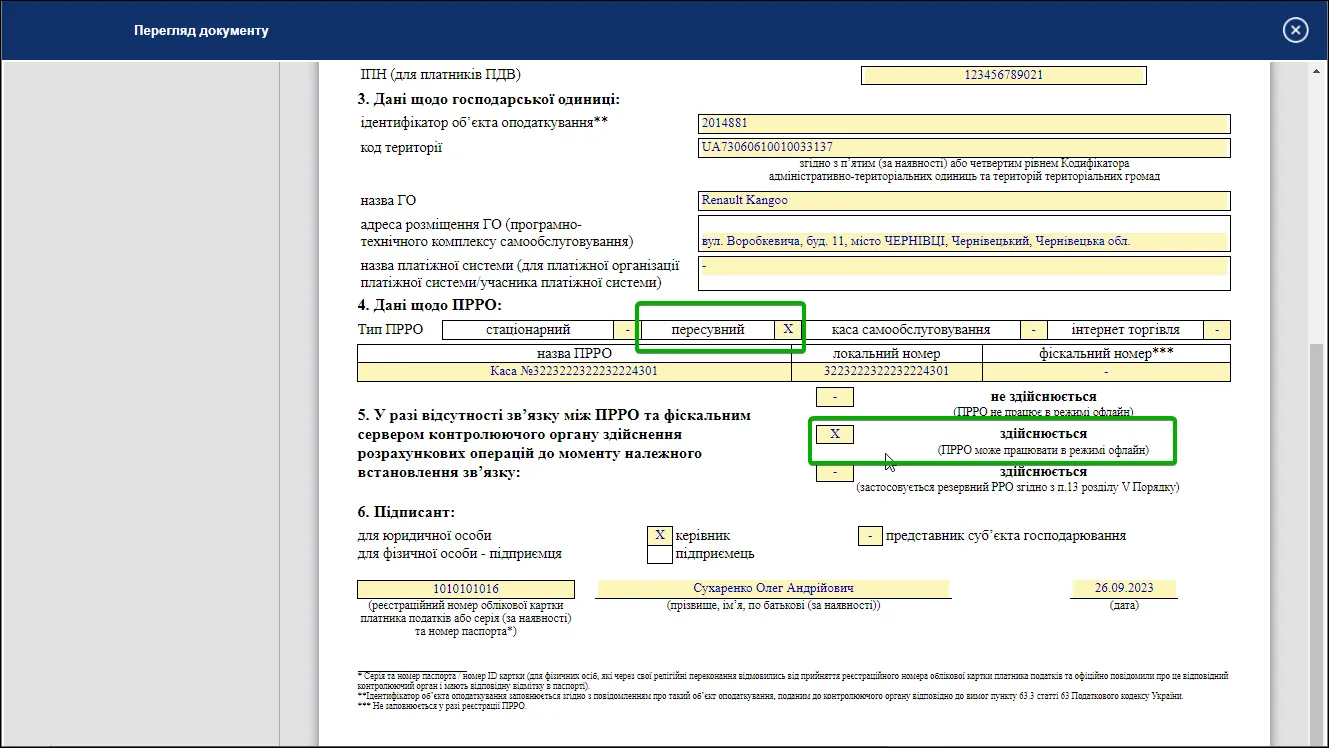
Task: Toggle the керівник signer checkbox
Action: pyautogui.click(x=660, y=536)
